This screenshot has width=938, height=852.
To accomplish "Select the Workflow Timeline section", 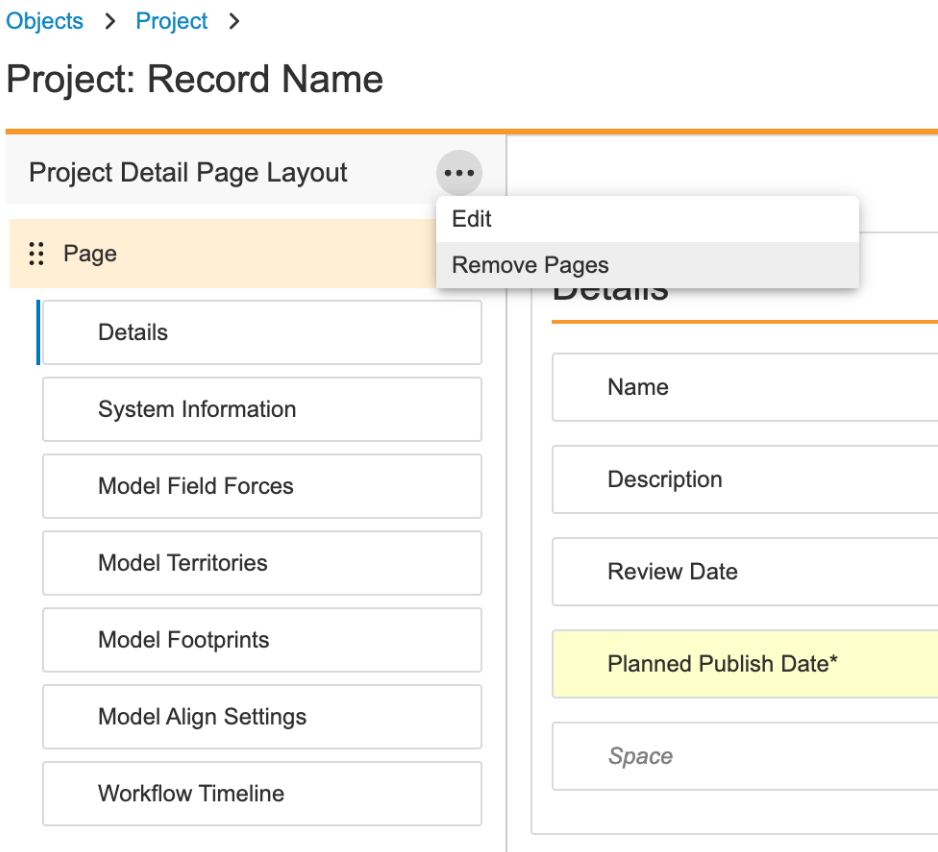I will pyautogui.click(x=261, y=794).
